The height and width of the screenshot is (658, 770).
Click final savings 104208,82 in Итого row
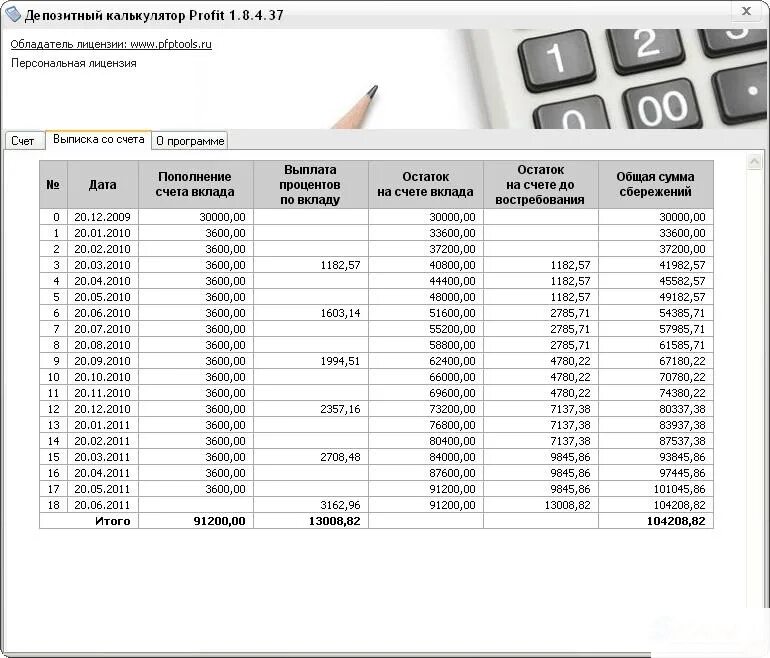coord(656,521)
